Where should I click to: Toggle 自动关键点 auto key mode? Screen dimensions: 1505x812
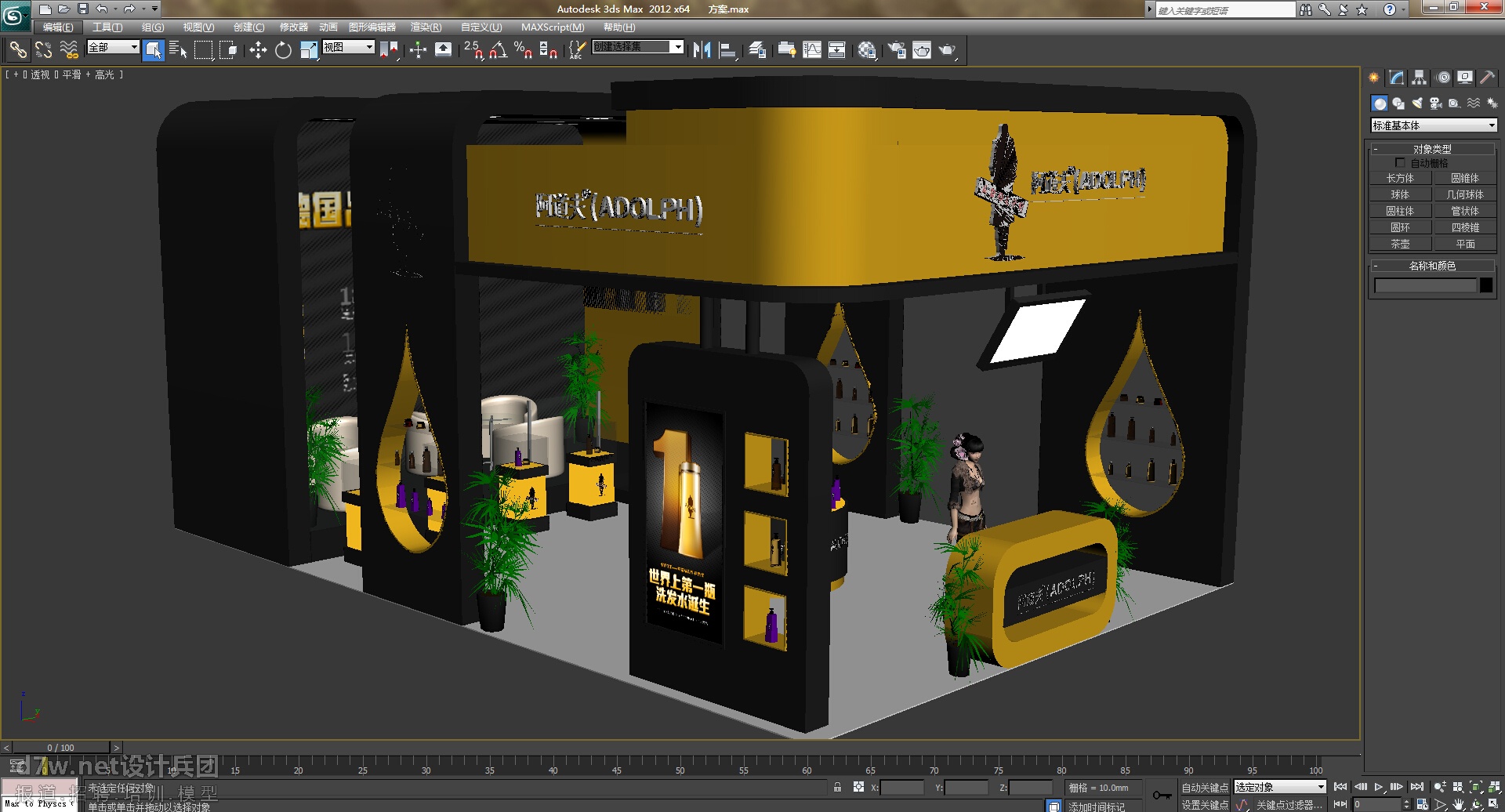[1205, 788]
